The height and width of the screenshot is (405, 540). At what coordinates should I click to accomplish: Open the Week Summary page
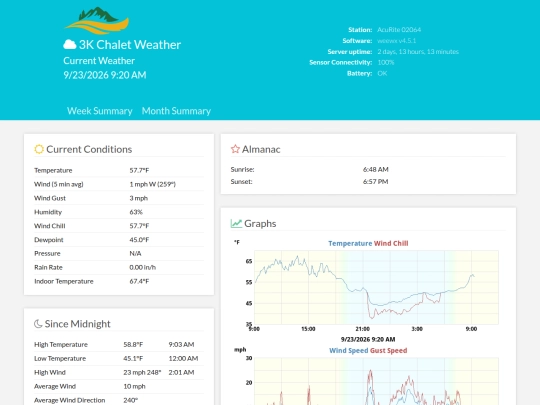(100, 111)
